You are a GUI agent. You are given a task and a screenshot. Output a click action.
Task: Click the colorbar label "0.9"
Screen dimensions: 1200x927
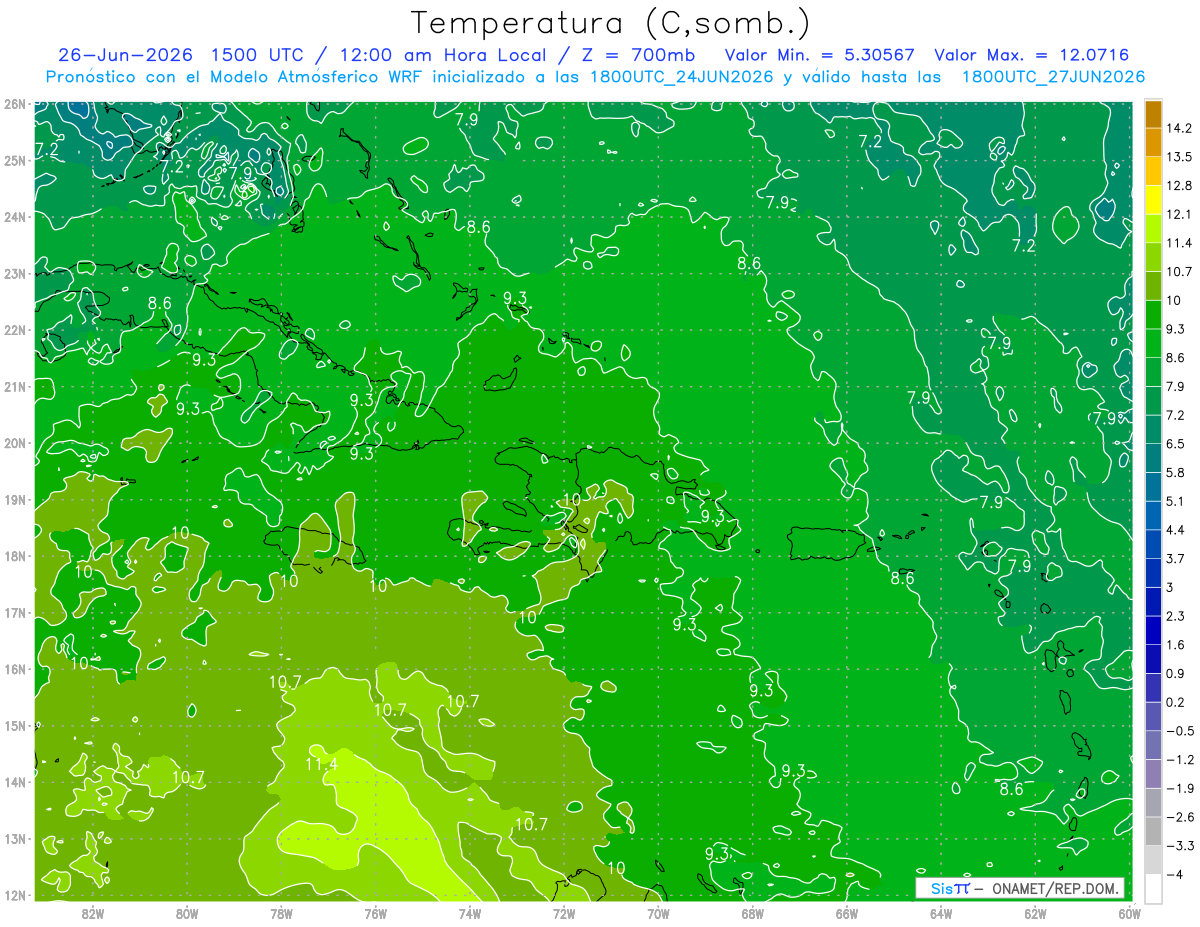(1176, 673)
